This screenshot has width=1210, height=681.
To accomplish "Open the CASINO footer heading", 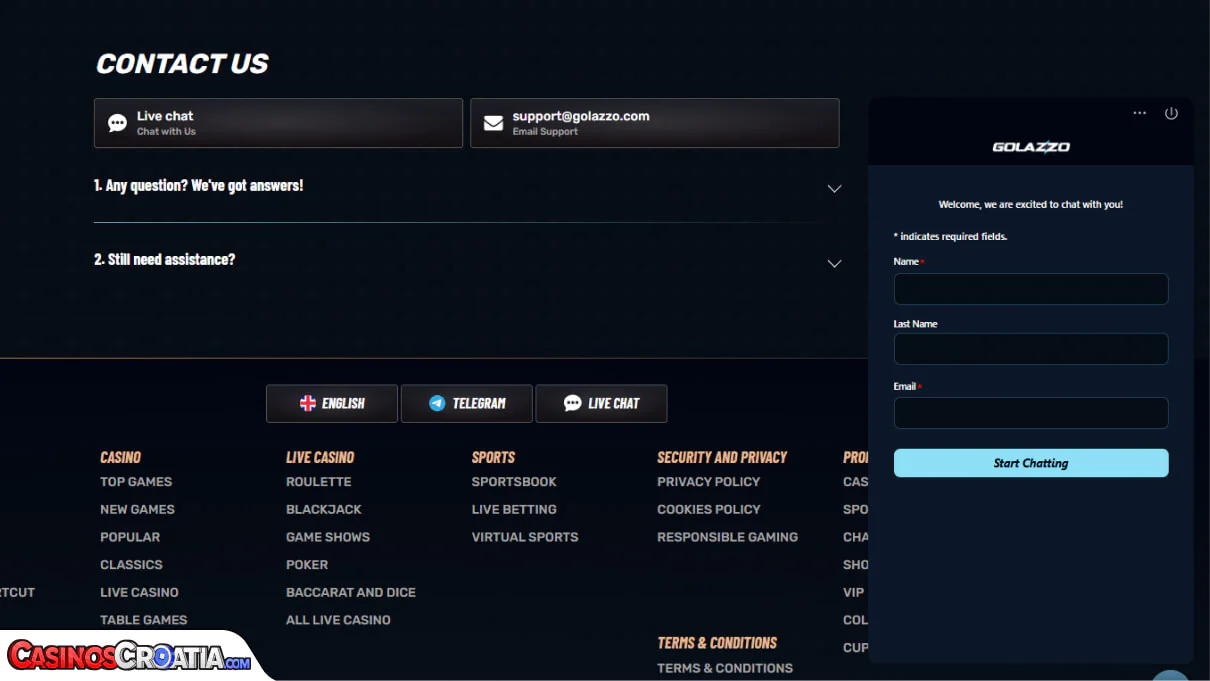I will pyautogui.click(x=120, y=457).
